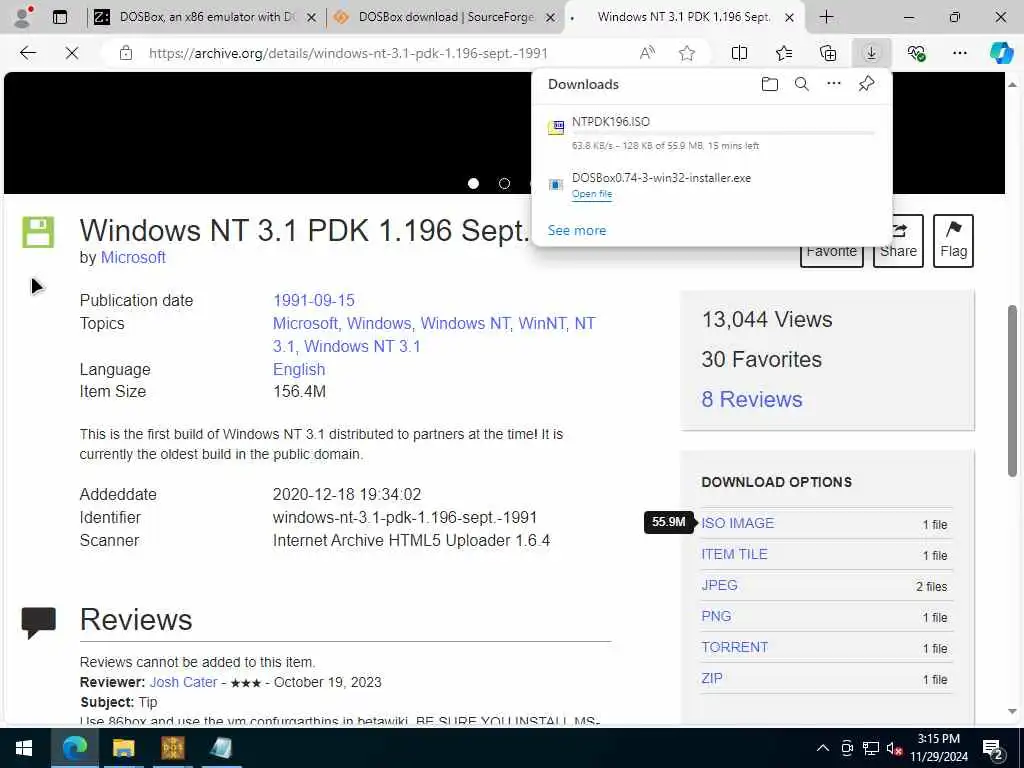Open file link for DOSBox installer
This screenshot has height=768, width=1024.
592,194
